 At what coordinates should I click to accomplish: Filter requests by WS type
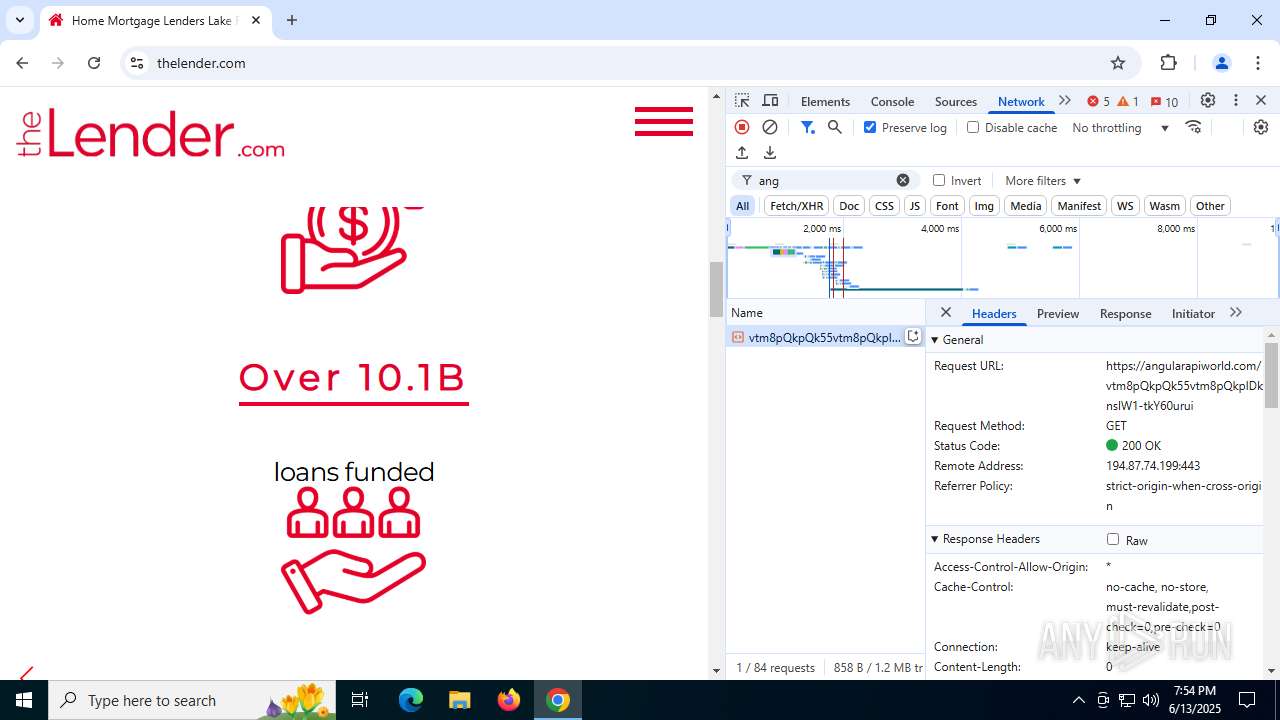(1125, 206)
